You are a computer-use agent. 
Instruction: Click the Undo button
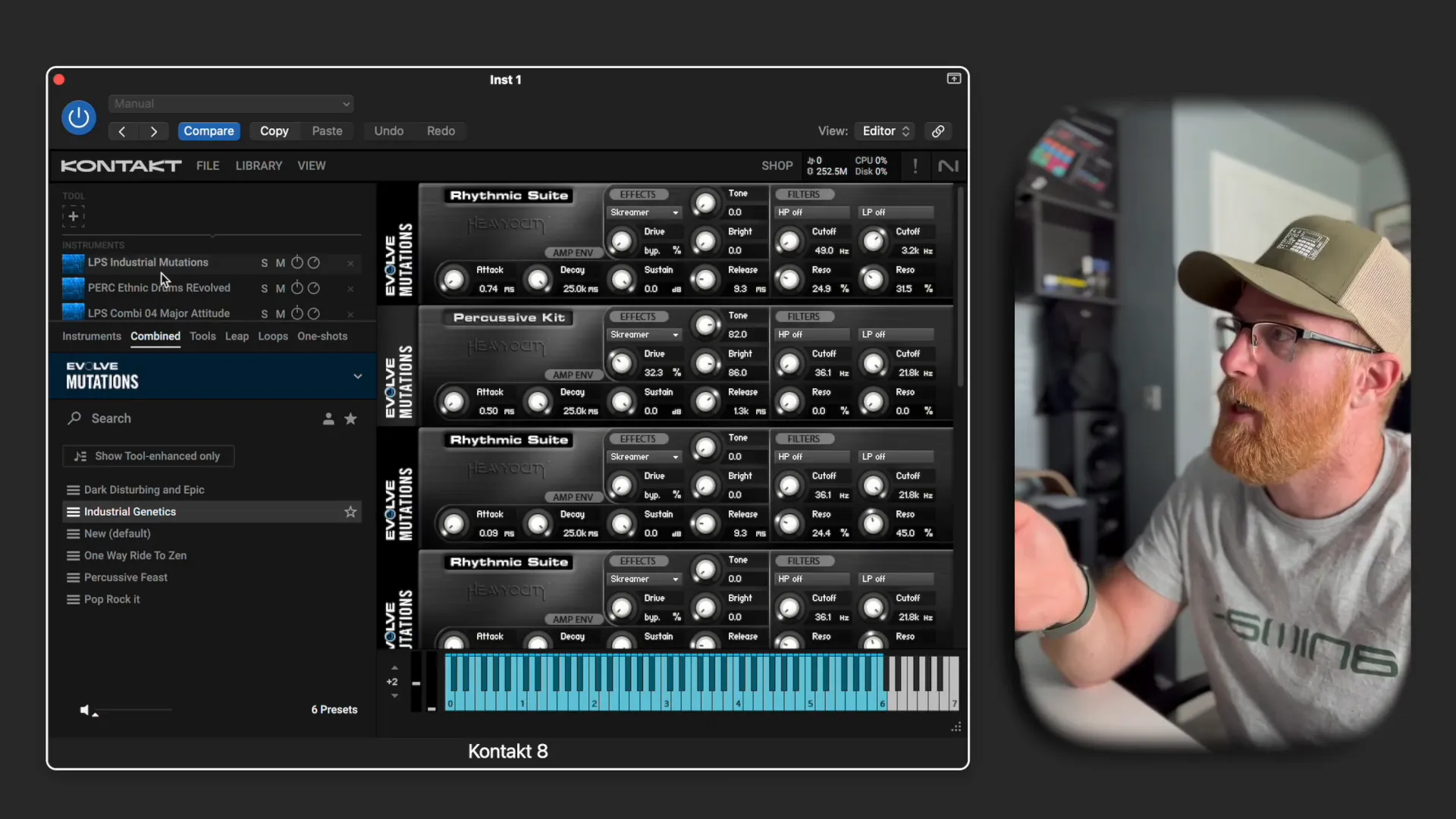[x=389, y=131]
